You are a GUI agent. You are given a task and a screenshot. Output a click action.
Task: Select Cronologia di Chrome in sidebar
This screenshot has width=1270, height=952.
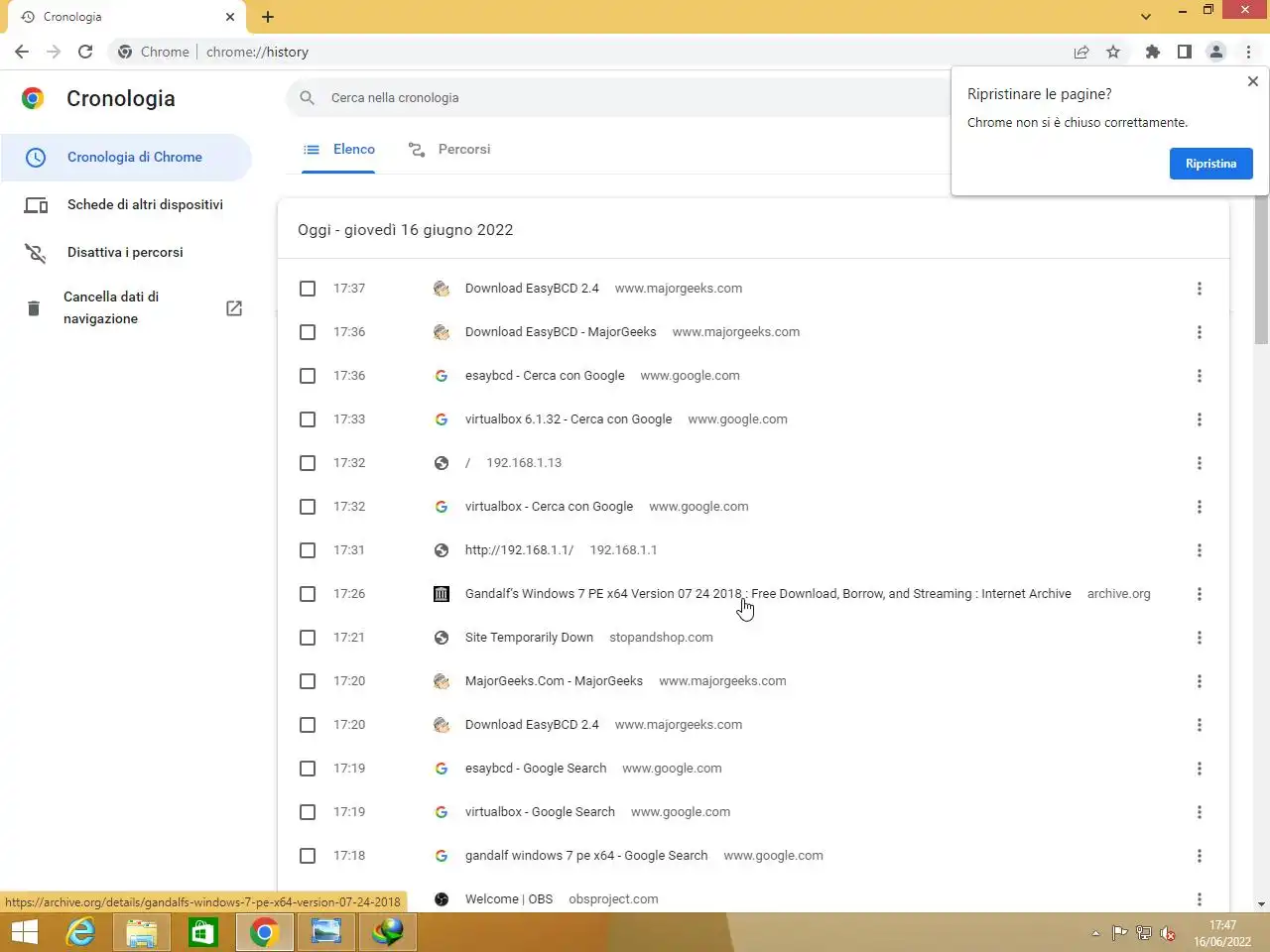(x=127, y=157)
